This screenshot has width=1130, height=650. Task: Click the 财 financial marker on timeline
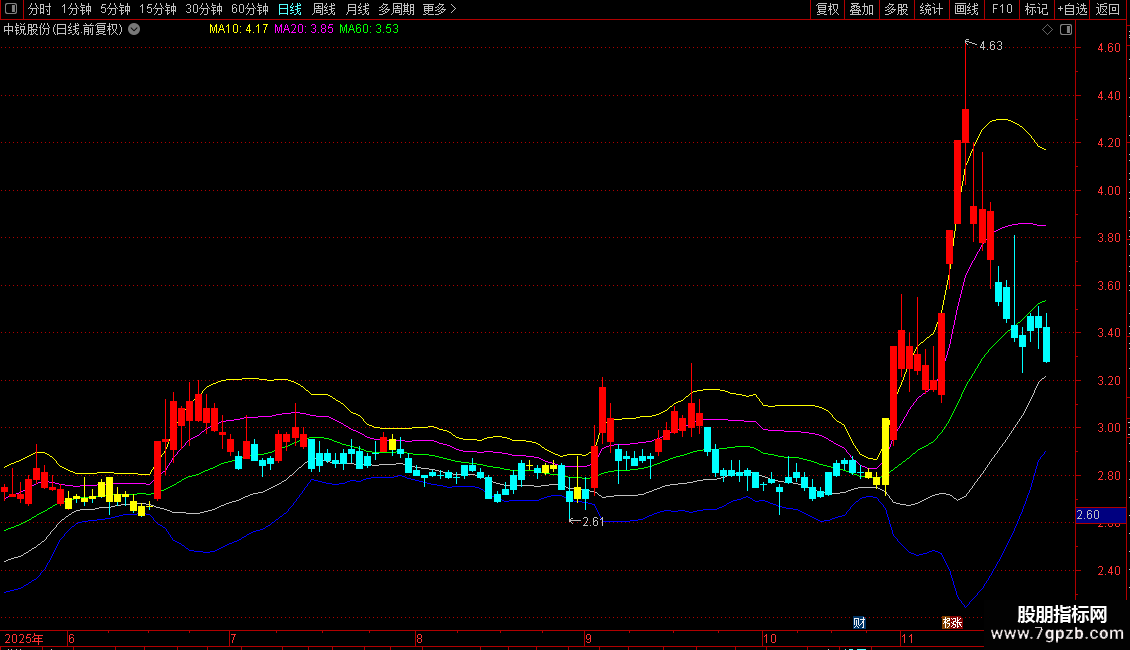859,623
